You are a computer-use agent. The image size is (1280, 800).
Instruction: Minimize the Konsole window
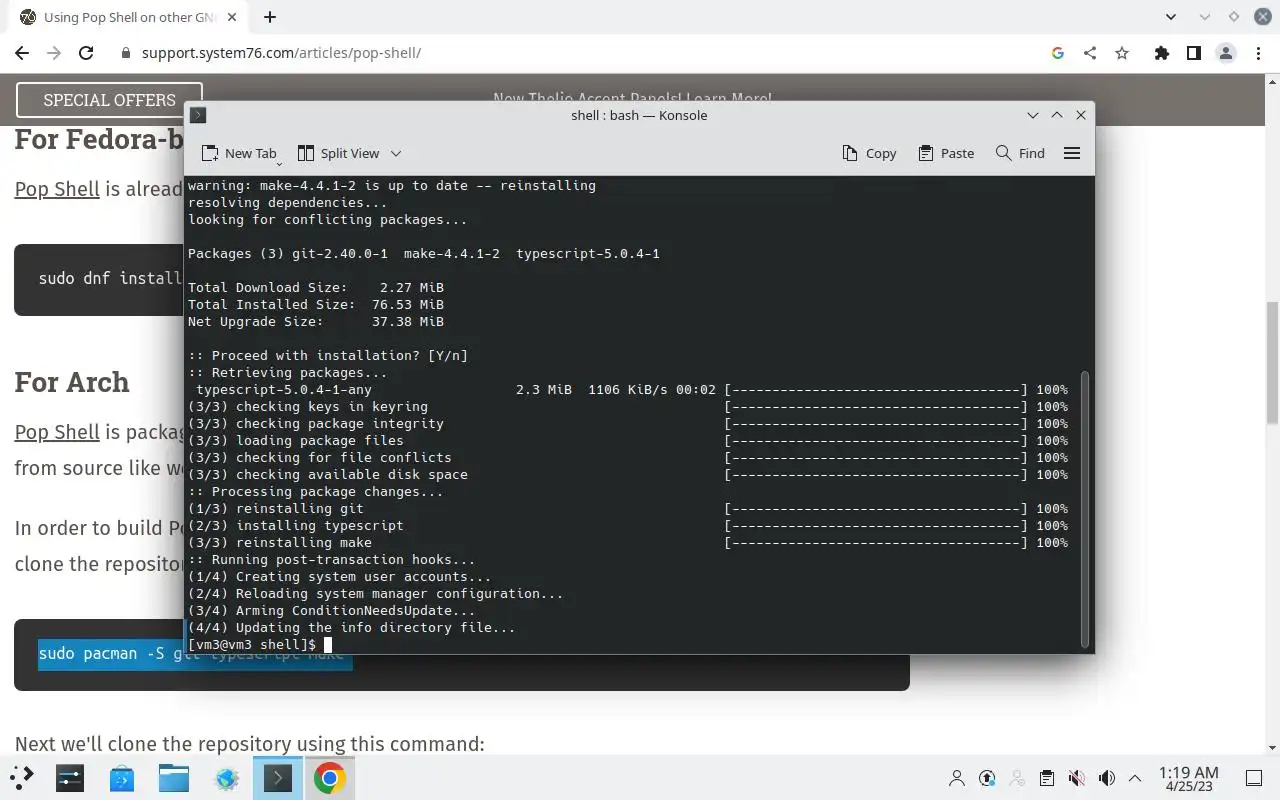coord(1033,115)
